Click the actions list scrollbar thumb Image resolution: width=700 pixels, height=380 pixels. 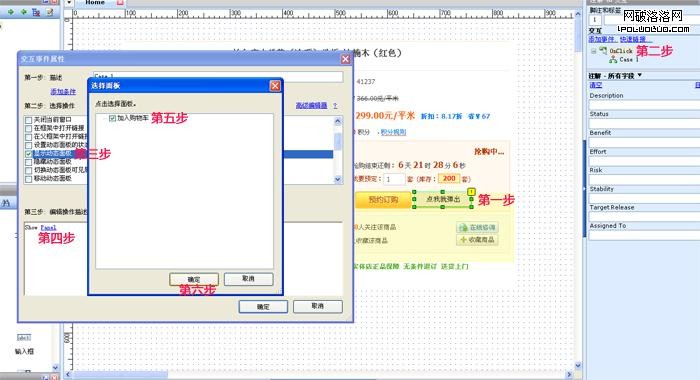tap(338, 142)
